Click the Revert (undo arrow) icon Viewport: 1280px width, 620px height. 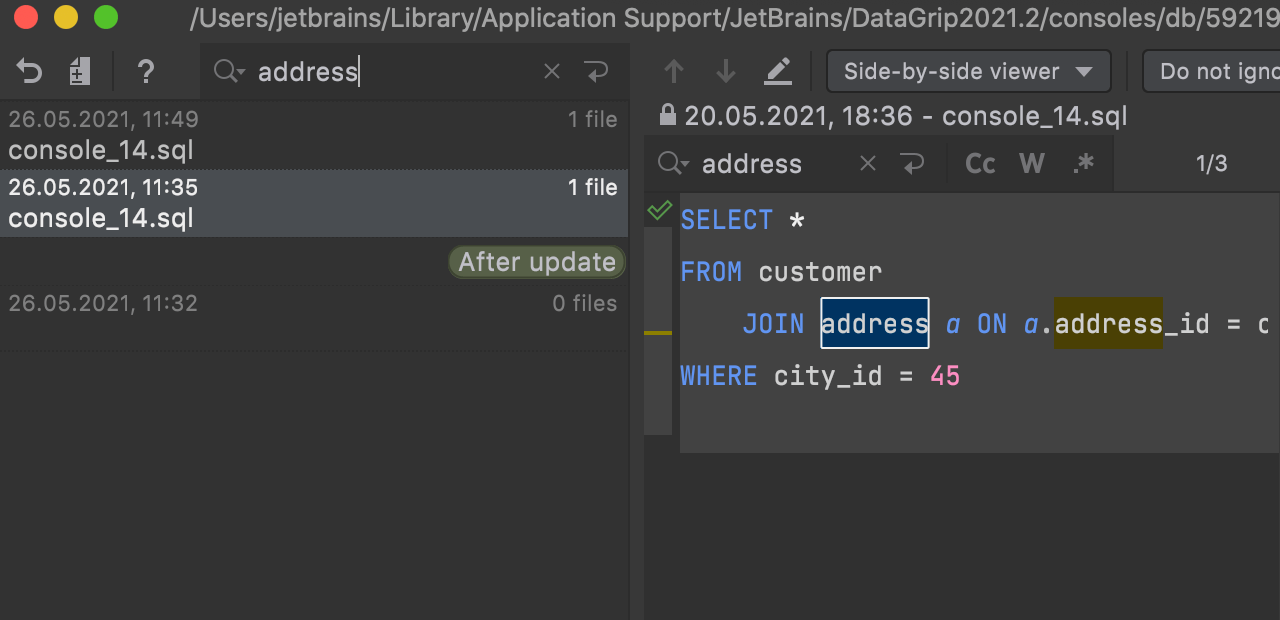click(x=29, y=72)
